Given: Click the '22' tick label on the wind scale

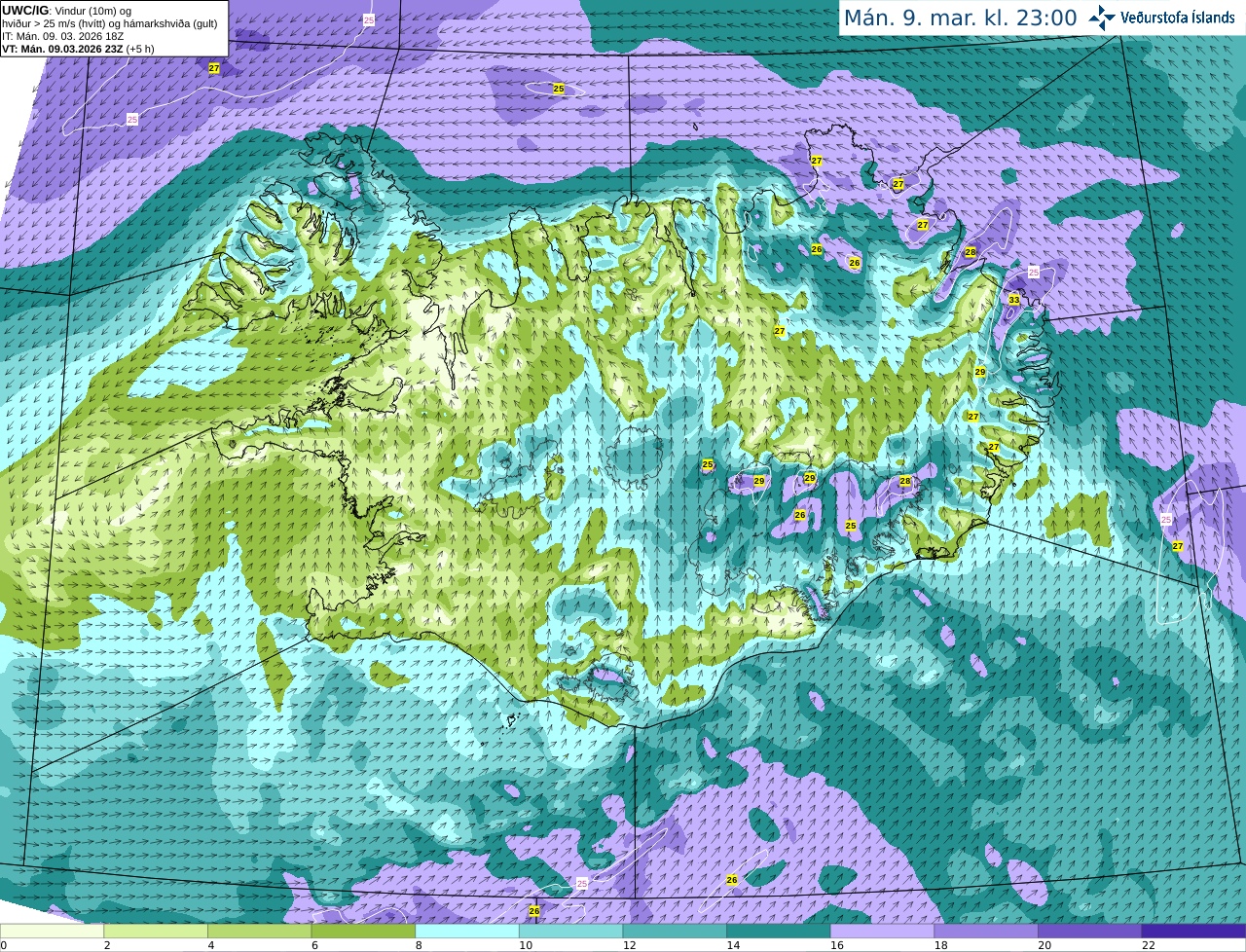Looking at the screenshot, I should tap(1149, 945).
